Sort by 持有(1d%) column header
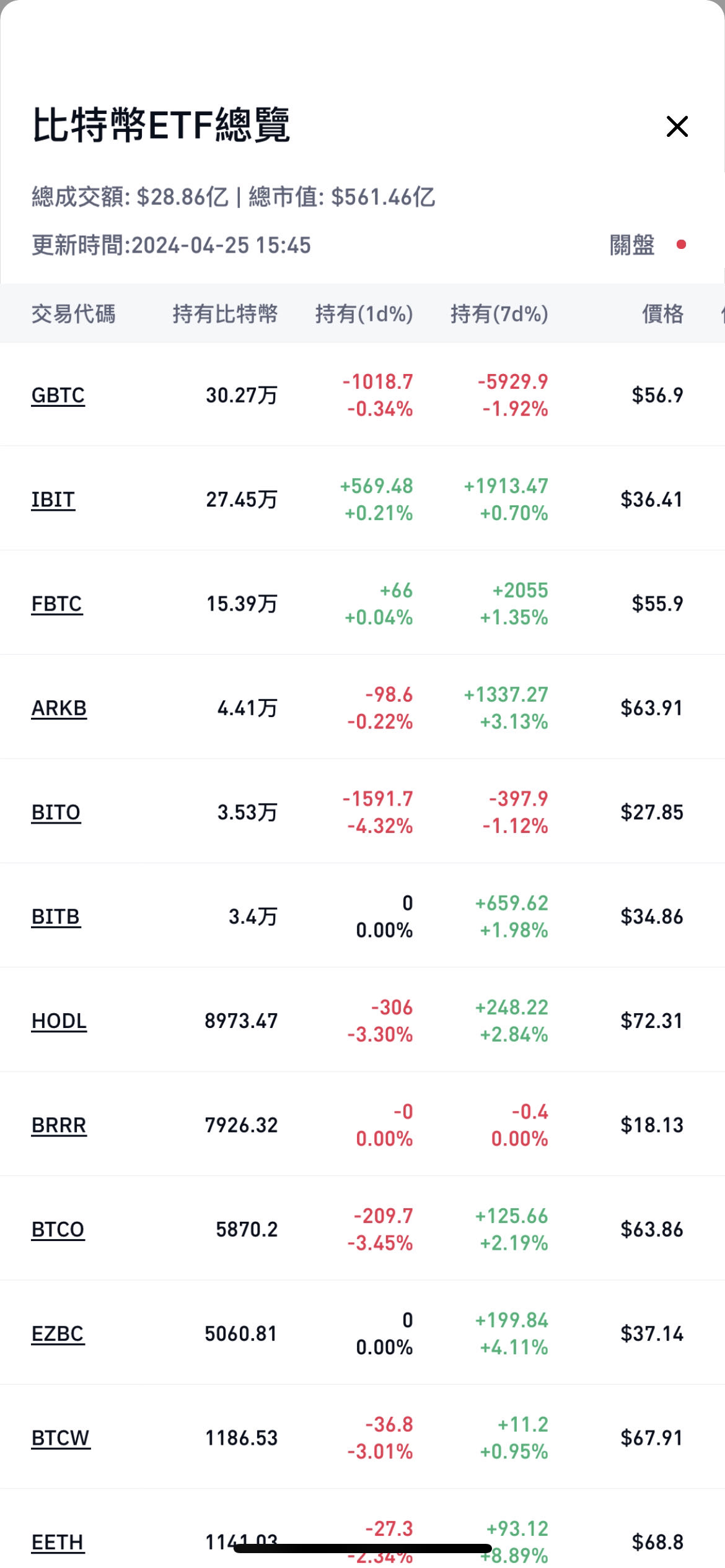Image resolution: width=725 pixels, height=1568 pixels. (x=364, y=314)
